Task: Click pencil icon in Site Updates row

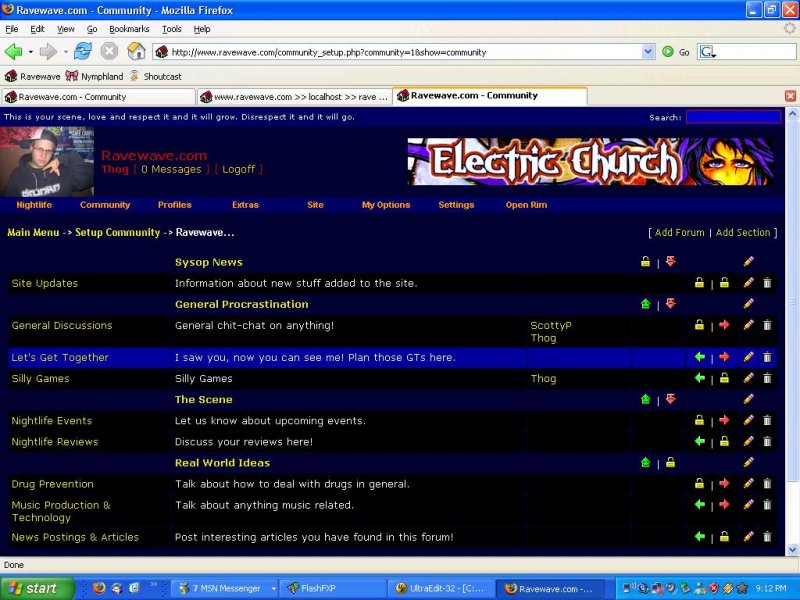Action: pyautogui.click(x=748, y=283)
